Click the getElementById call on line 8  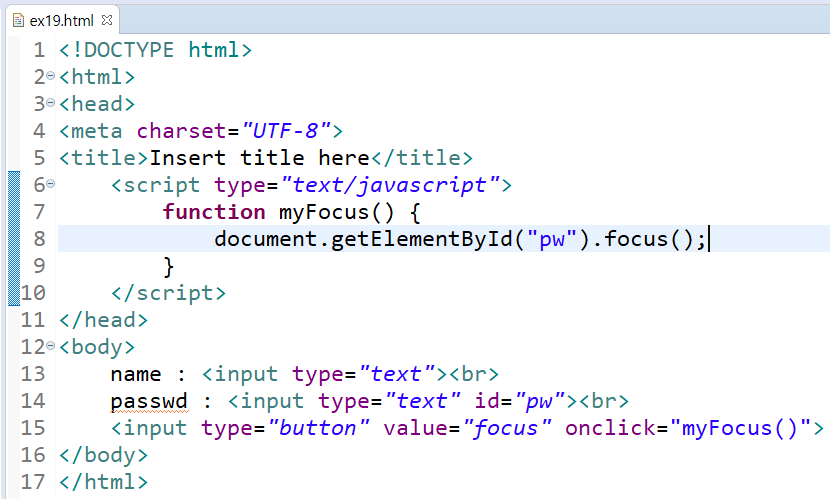tap(421, 239)
